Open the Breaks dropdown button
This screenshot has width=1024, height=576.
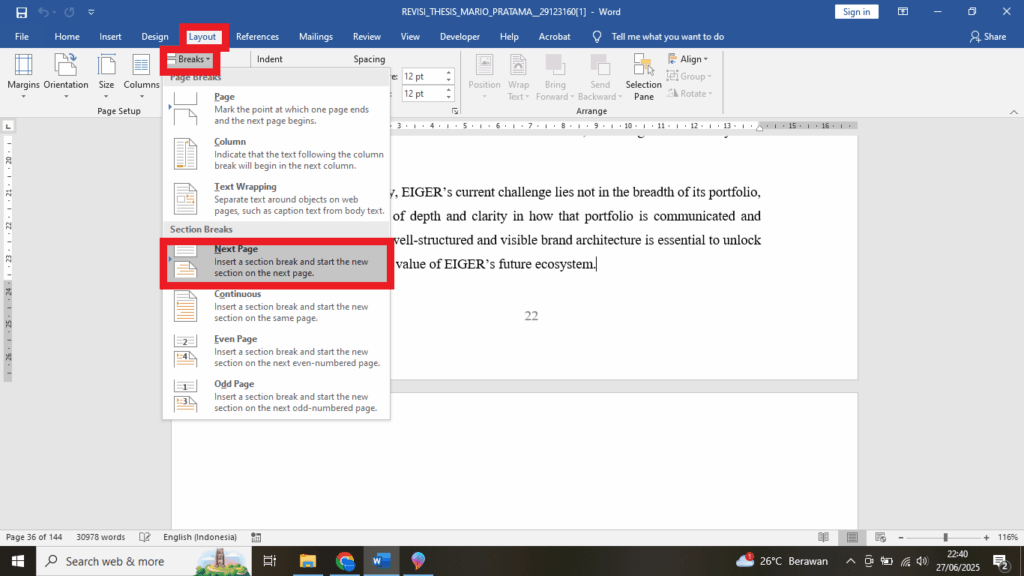(189, 59)
